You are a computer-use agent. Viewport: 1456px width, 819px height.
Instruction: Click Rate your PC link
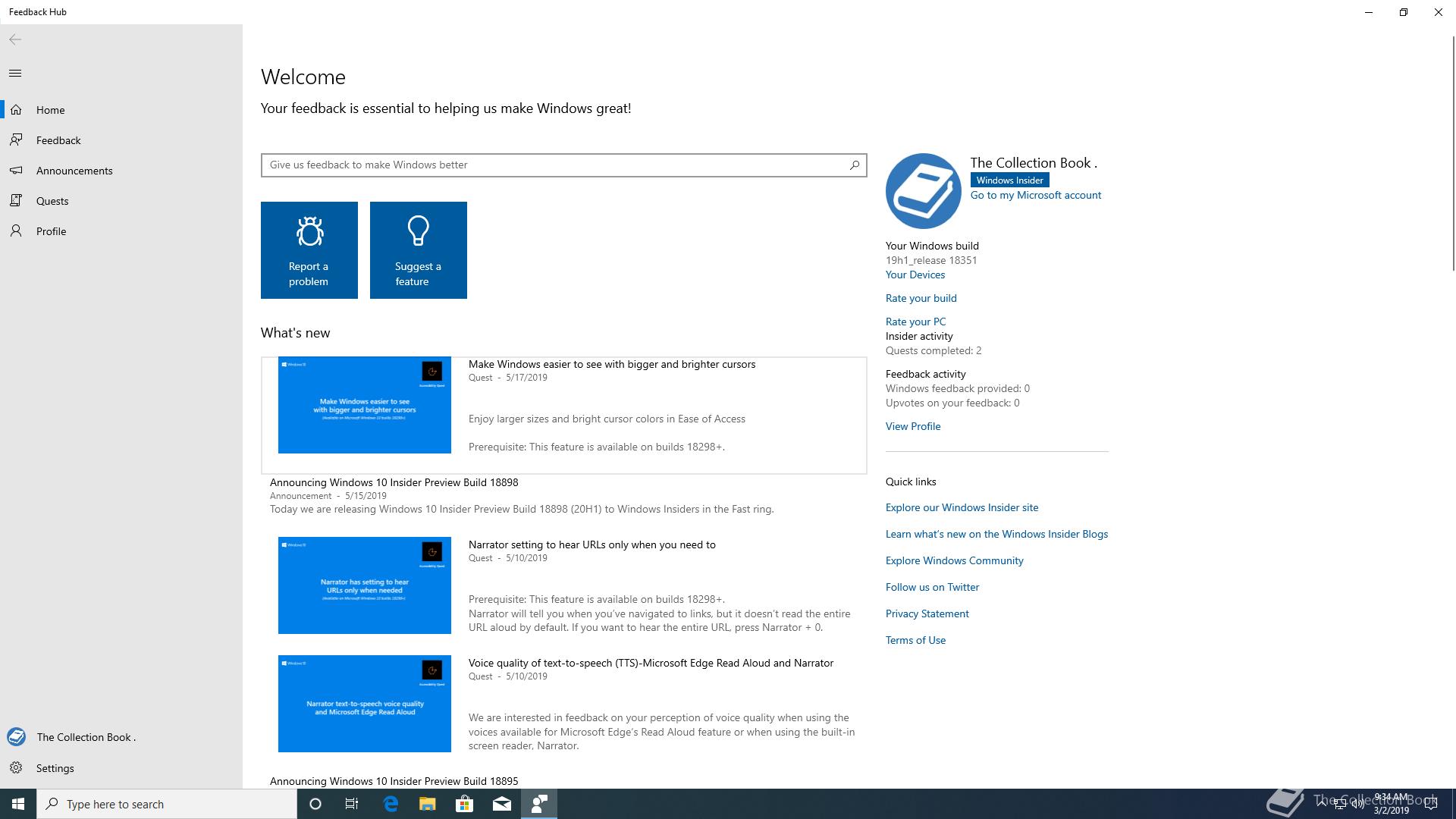coord(916,322)
